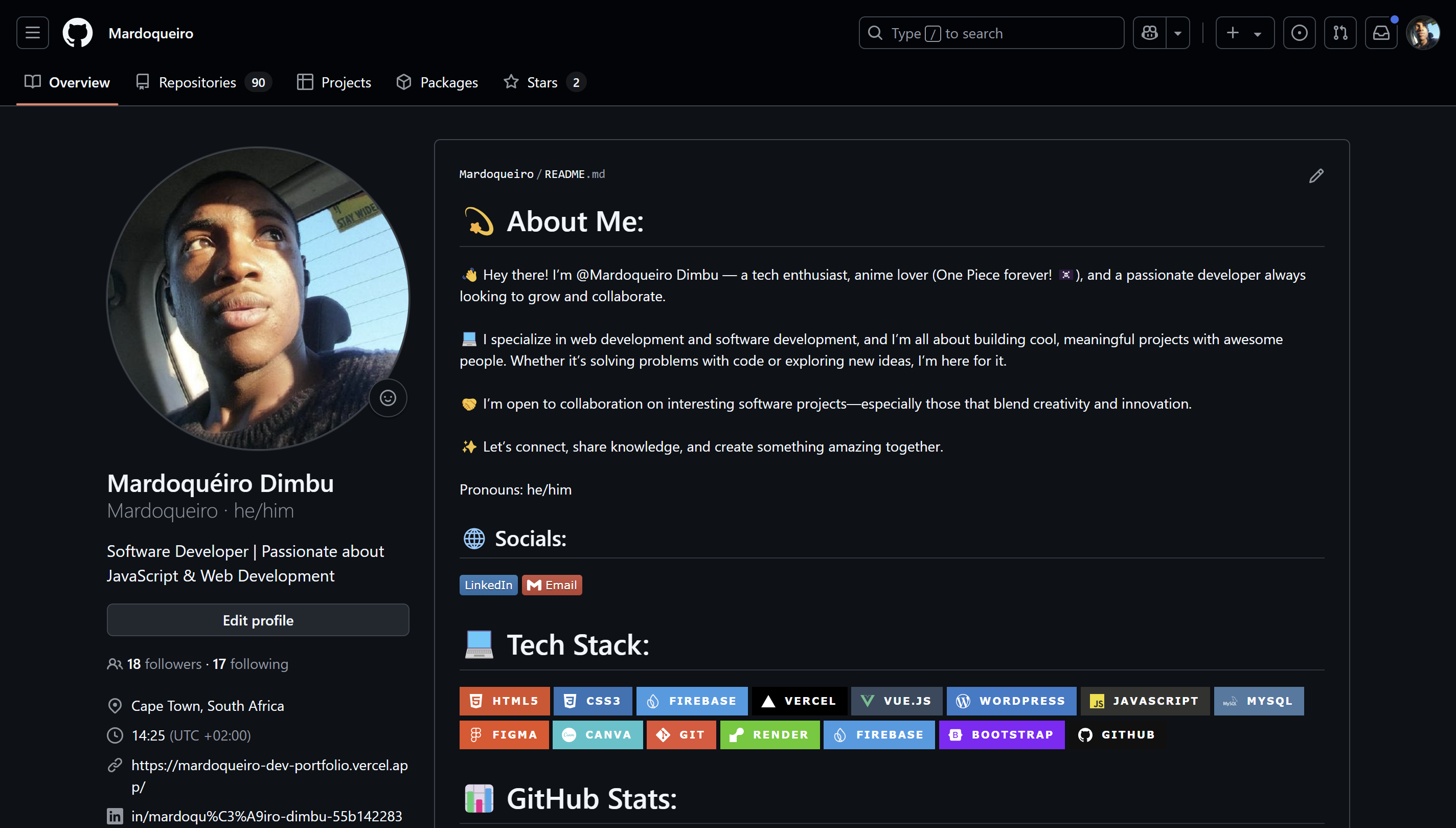
Task: Open the Copilot chat icon
Action: pos(1149,33)
